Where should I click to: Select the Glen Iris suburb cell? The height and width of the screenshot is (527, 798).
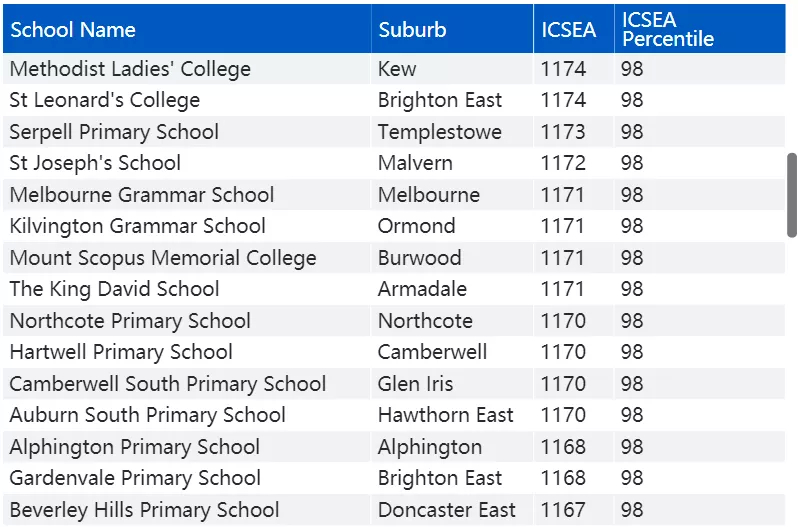click(415, 384)
